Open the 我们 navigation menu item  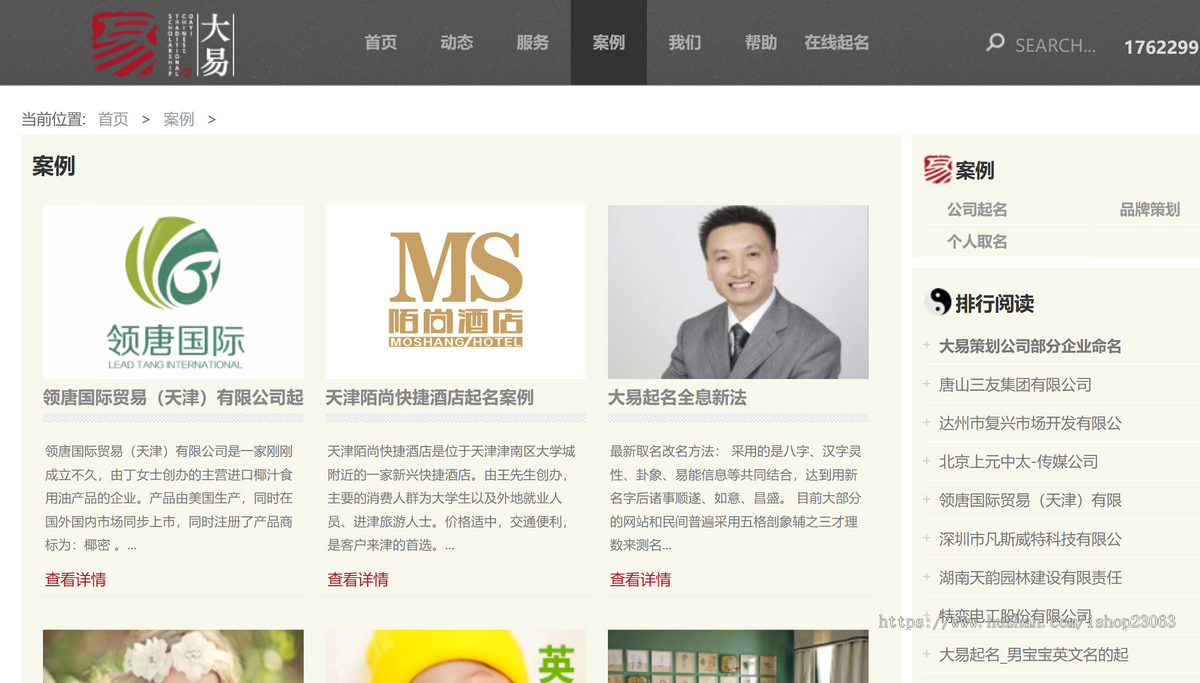point(685,43)
